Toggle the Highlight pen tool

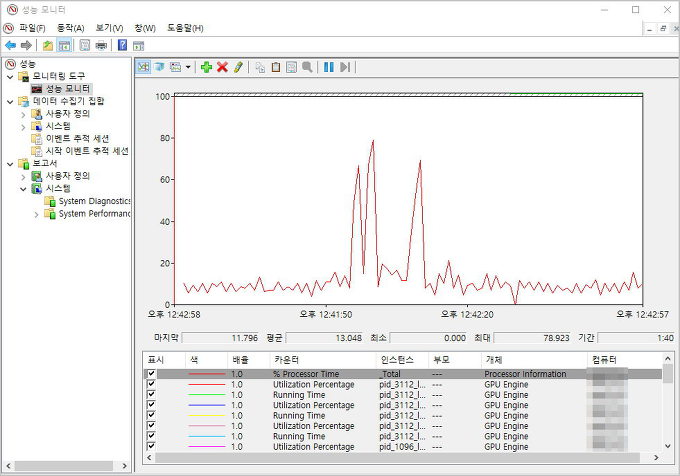tap(238, 67)
